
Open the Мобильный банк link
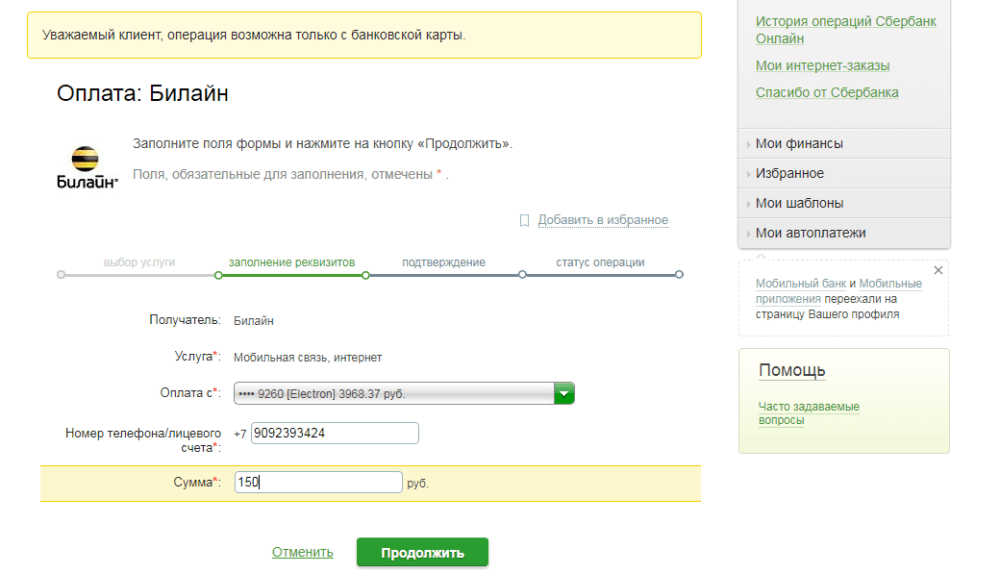[x=800, y=283]
